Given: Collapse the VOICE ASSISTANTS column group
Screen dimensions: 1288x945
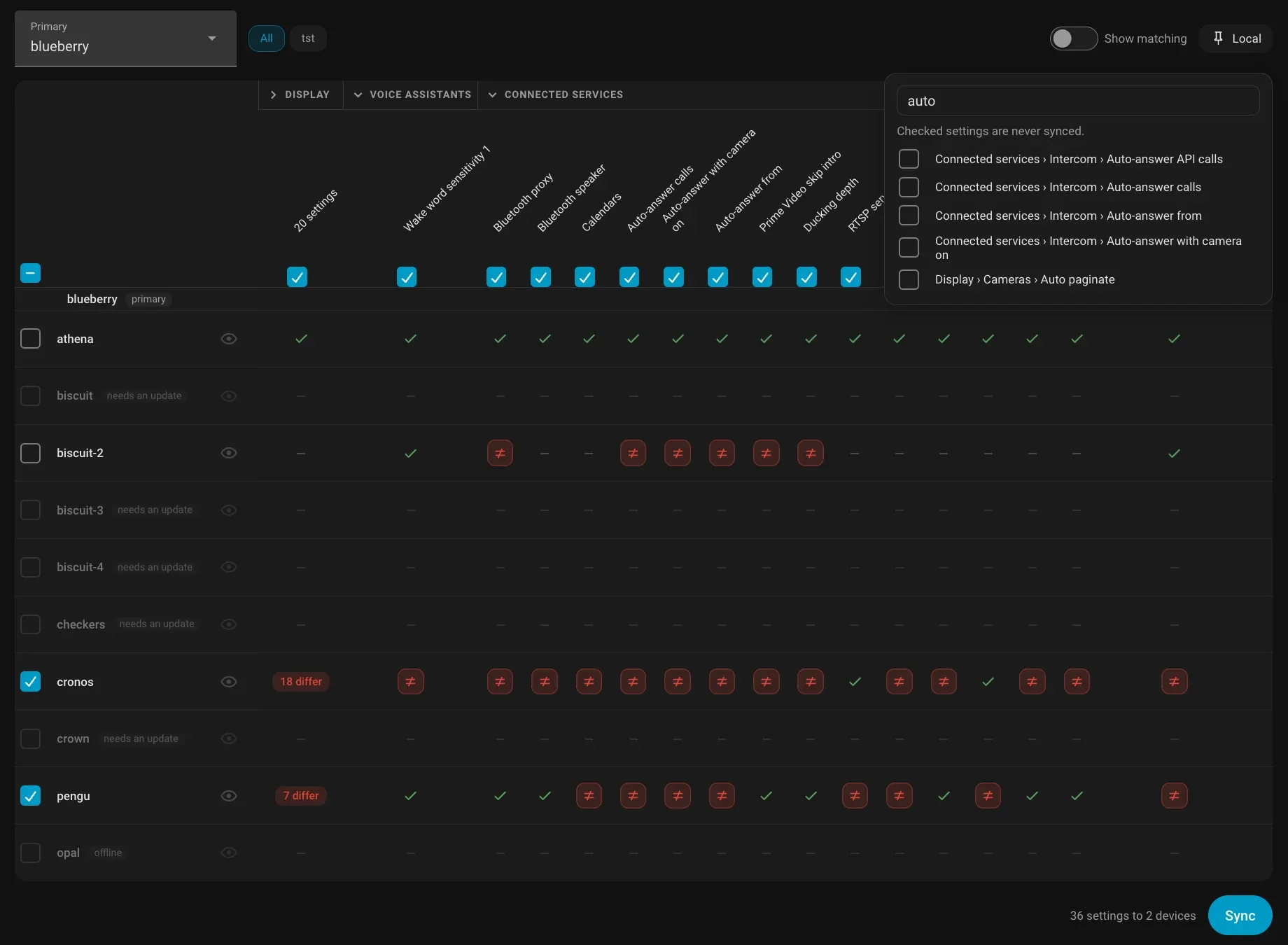Looking at the screenshot, I should tap(412, 94).
